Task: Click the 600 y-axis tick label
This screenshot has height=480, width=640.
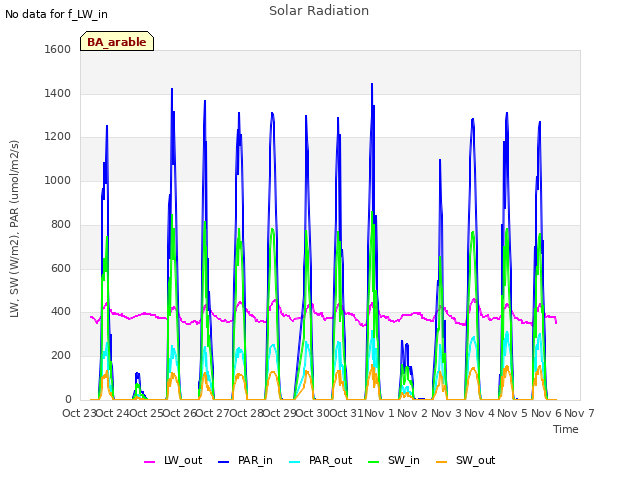Action: (61, 268)
